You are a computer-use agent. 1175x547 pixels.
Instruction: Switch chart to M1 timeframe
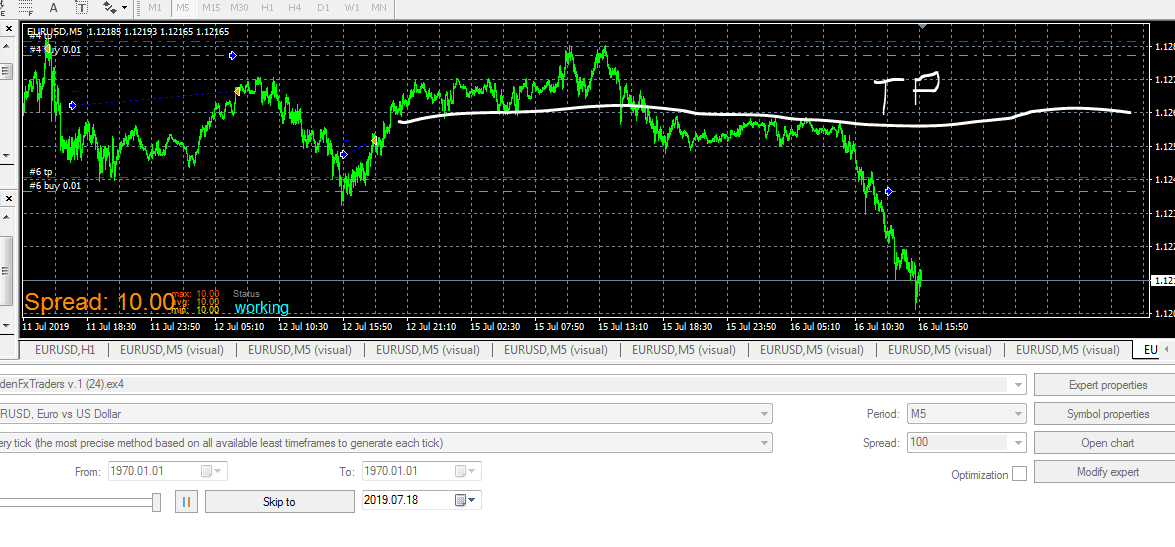point(155,7)
